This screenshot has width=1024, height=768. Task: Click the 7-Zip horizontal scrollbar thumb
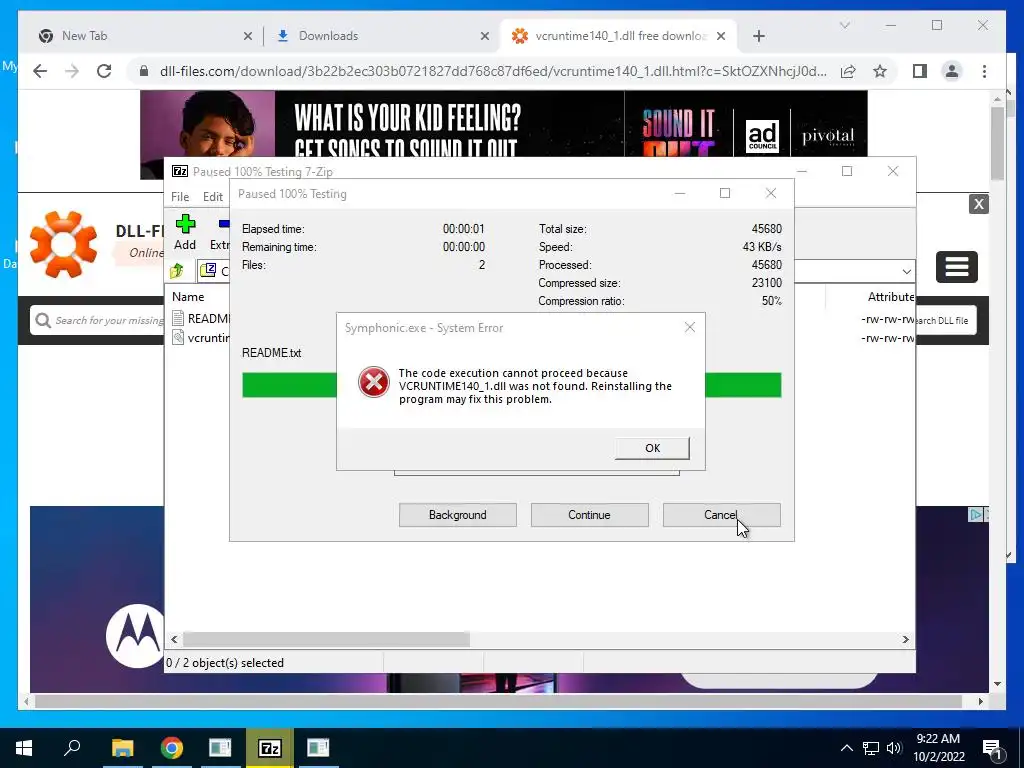[326, 639]
